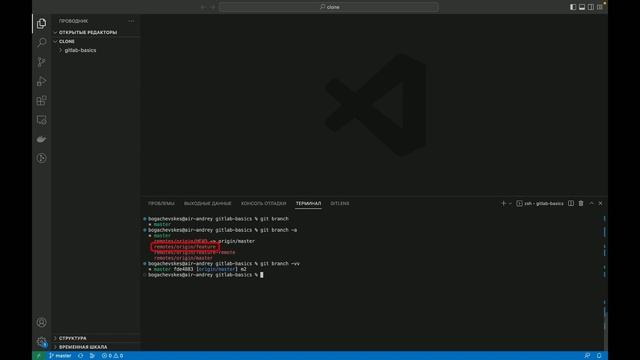Kill the terminal with trash icon
640x360 pixels.
pos(581,203)
